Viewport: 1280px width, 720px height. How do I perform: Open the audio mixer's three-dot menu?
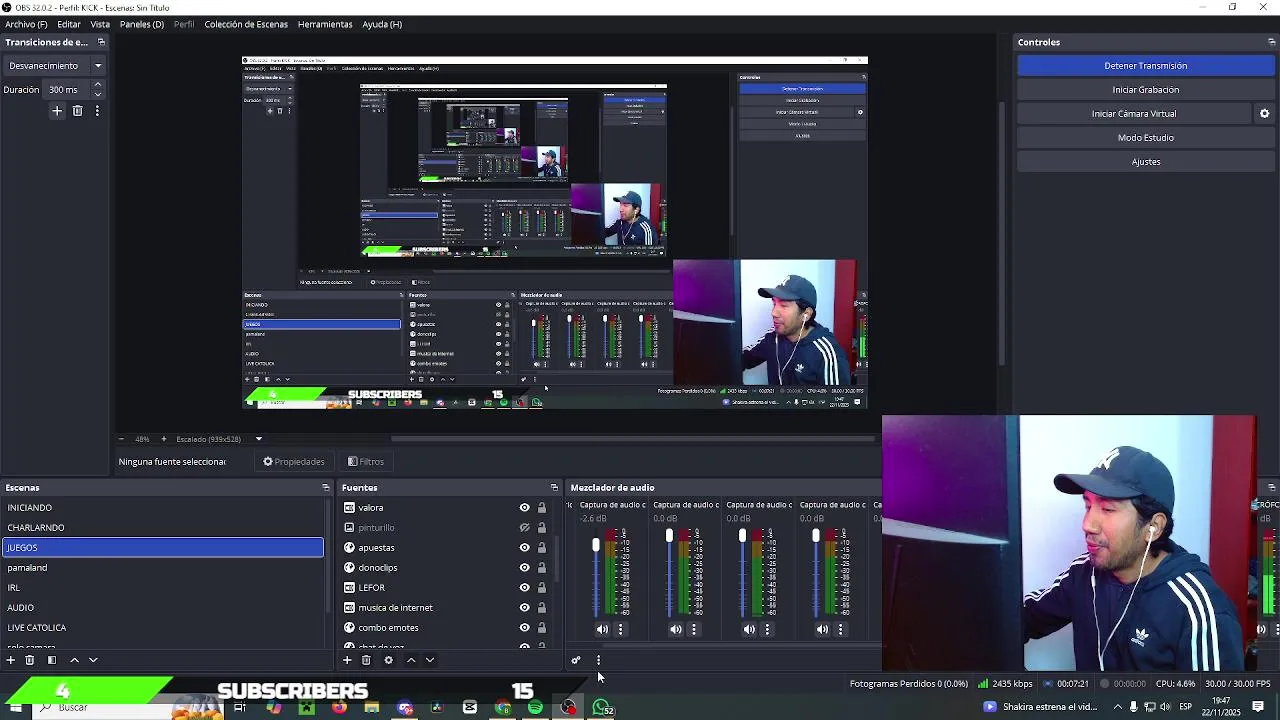coord(598,660)
